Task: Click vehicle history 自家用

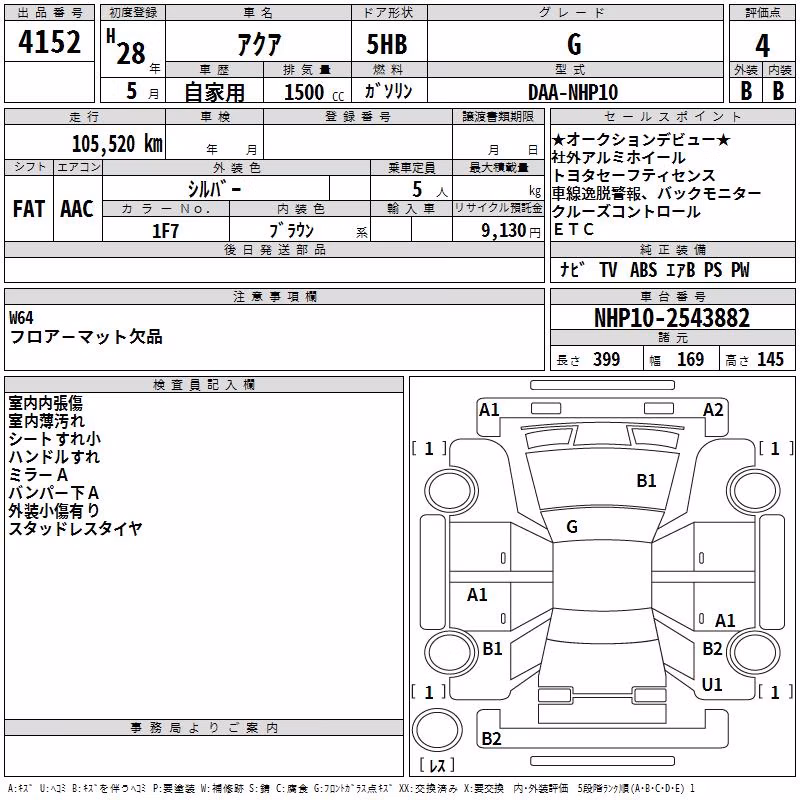Action: click(214, 92)
